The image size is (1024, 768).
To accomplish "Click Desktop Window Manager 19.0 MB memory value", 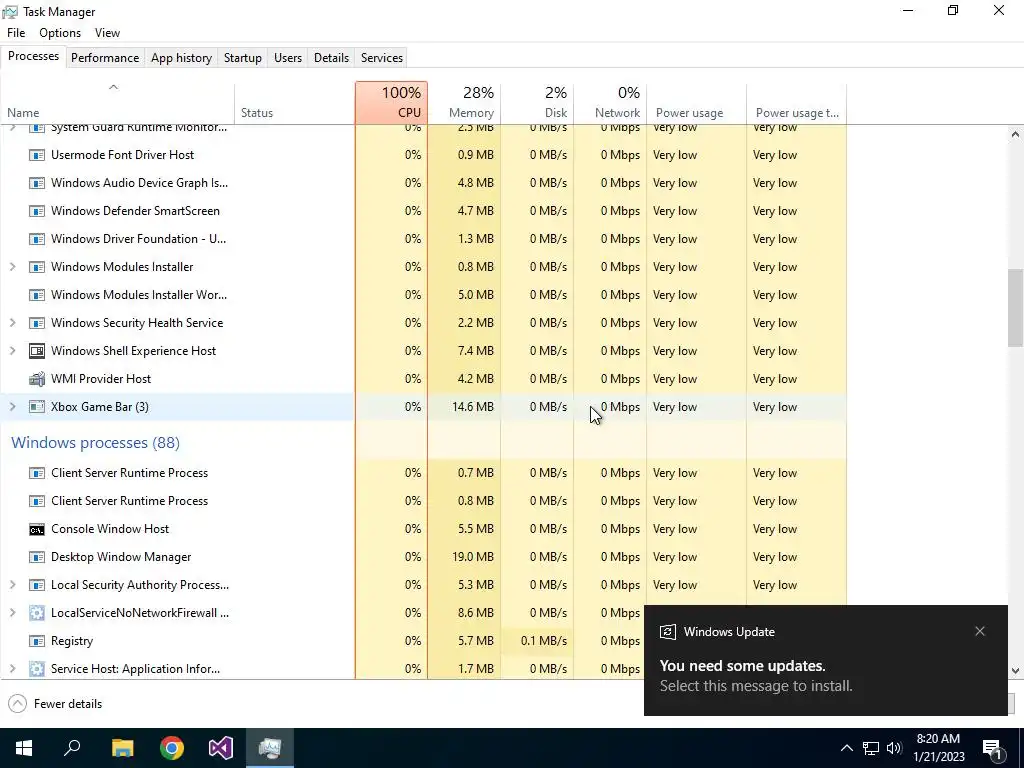I will click(472, 557).
